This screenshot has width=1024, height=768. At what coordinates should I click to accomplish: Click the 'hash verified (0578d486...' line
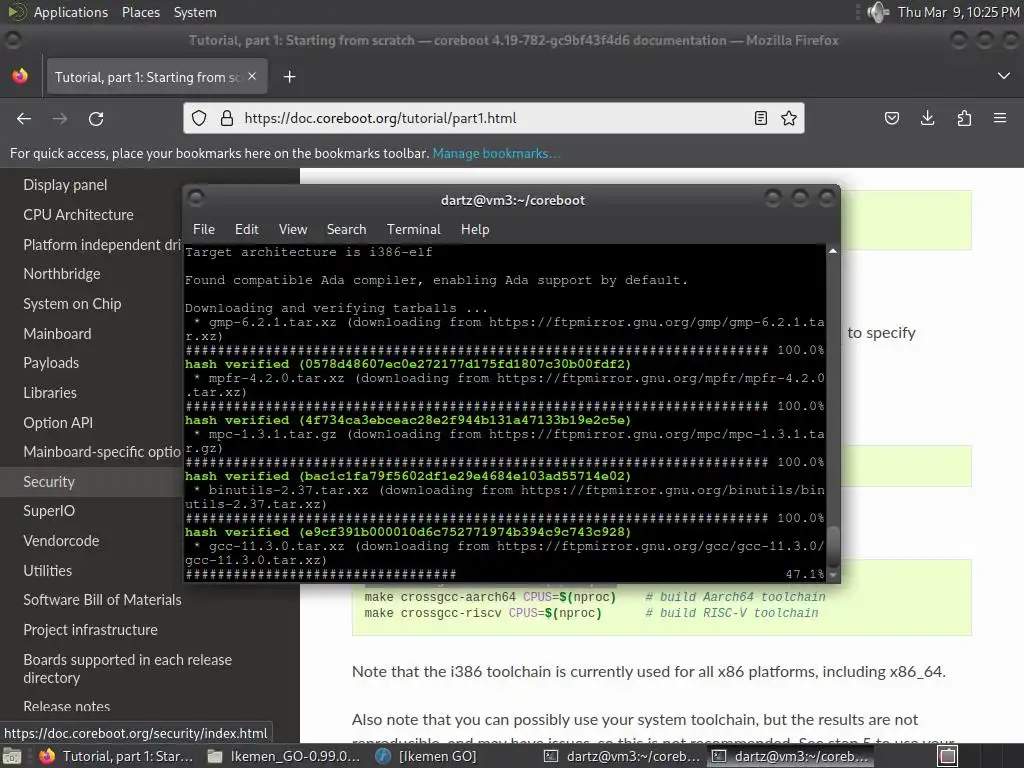pyautogui.click(x=408, y=364)
